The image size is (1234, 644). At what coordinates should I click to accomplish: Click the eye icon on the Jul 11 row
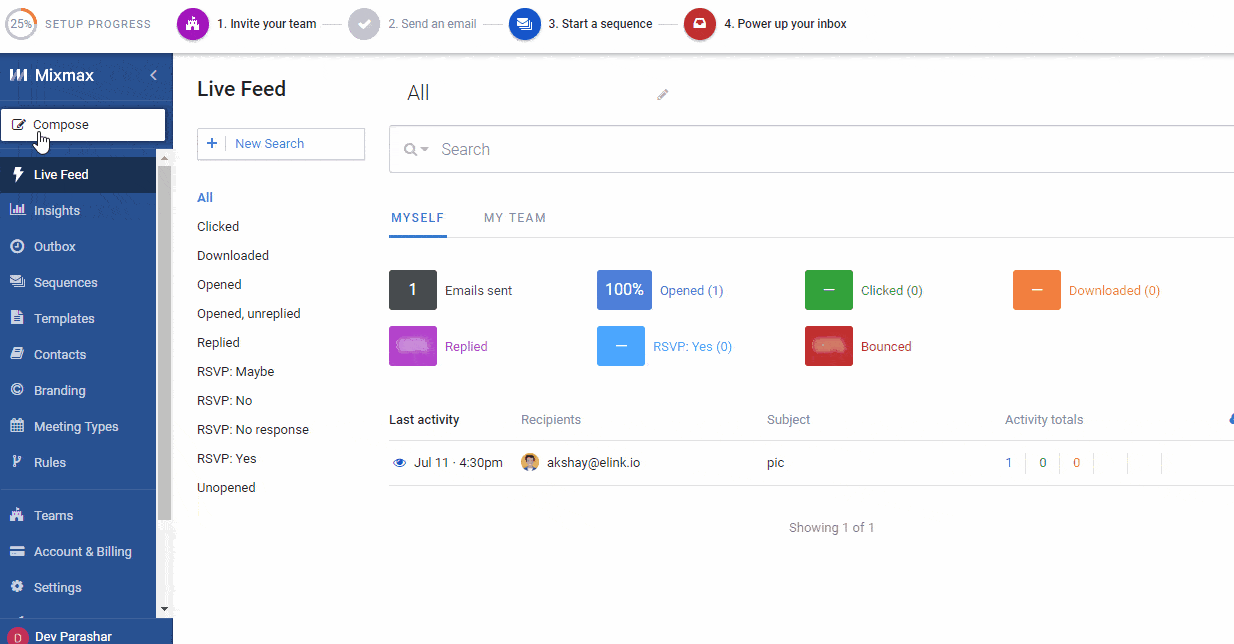(x=400, y=463)
